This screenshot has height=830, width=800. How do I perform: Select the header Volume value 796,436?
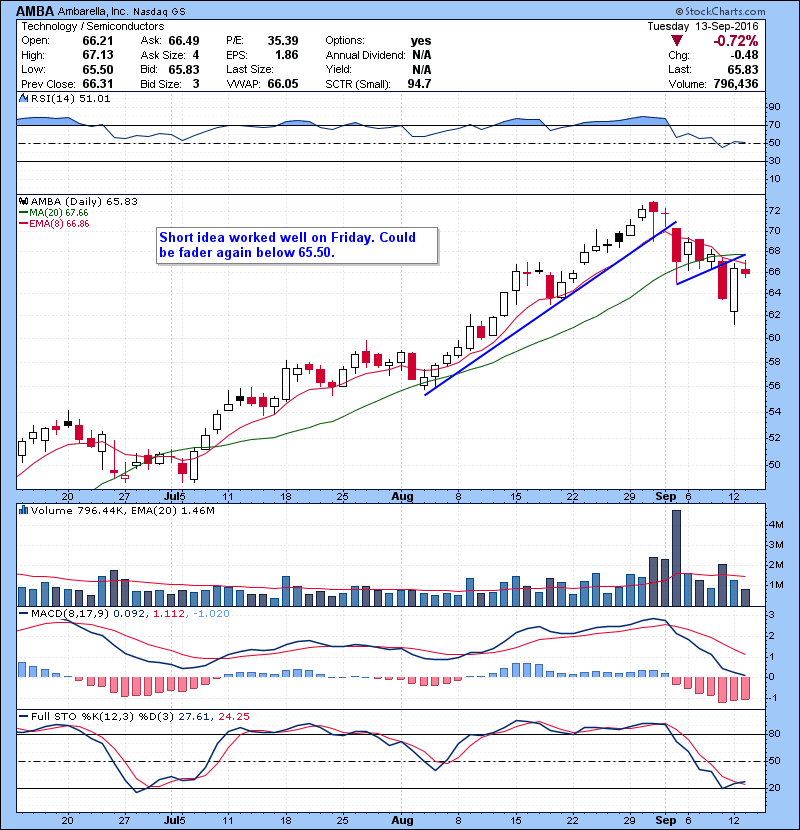(736, 84)
